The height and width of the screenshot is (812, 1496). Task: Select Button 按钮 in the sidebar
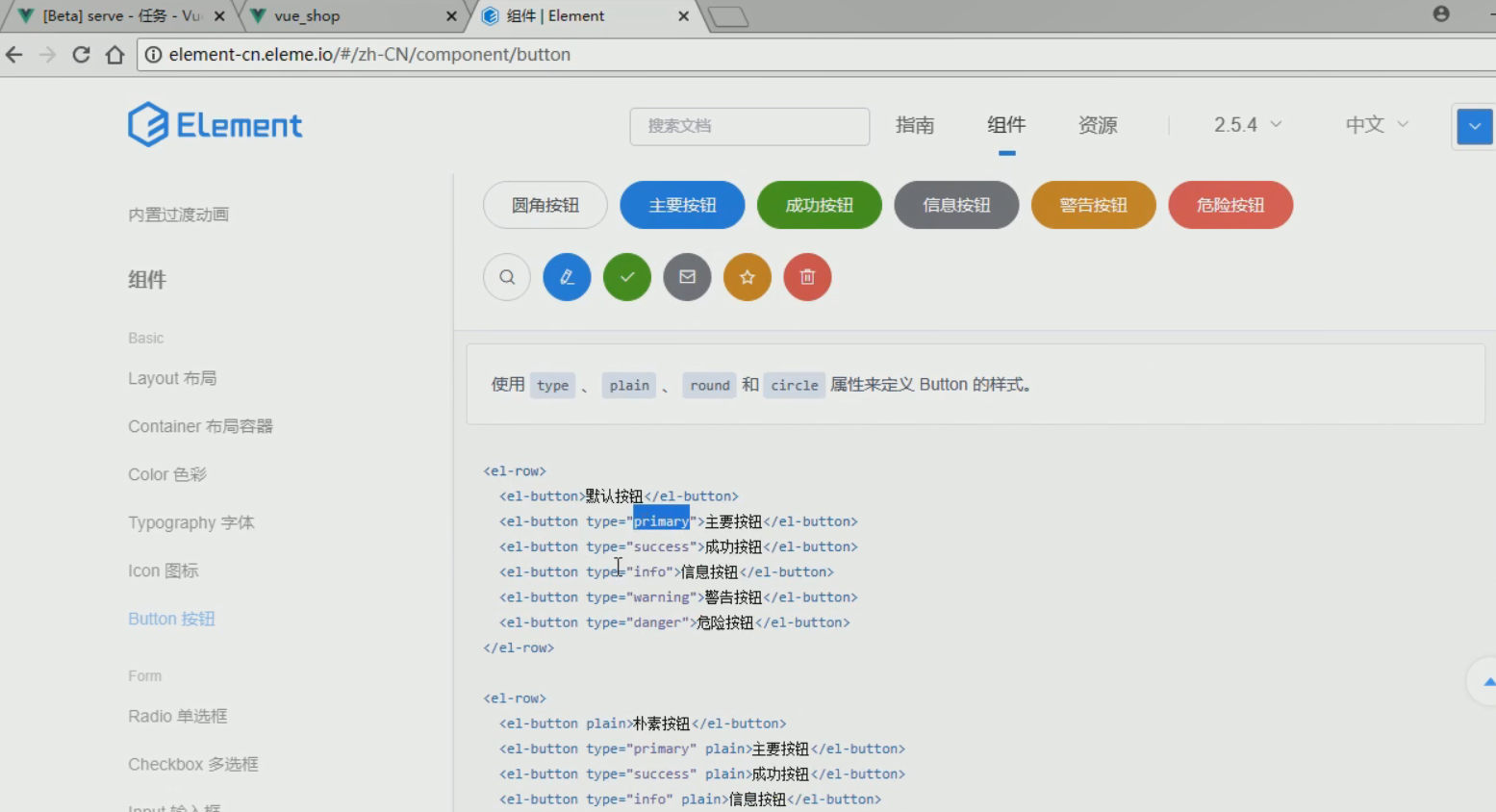171,619
